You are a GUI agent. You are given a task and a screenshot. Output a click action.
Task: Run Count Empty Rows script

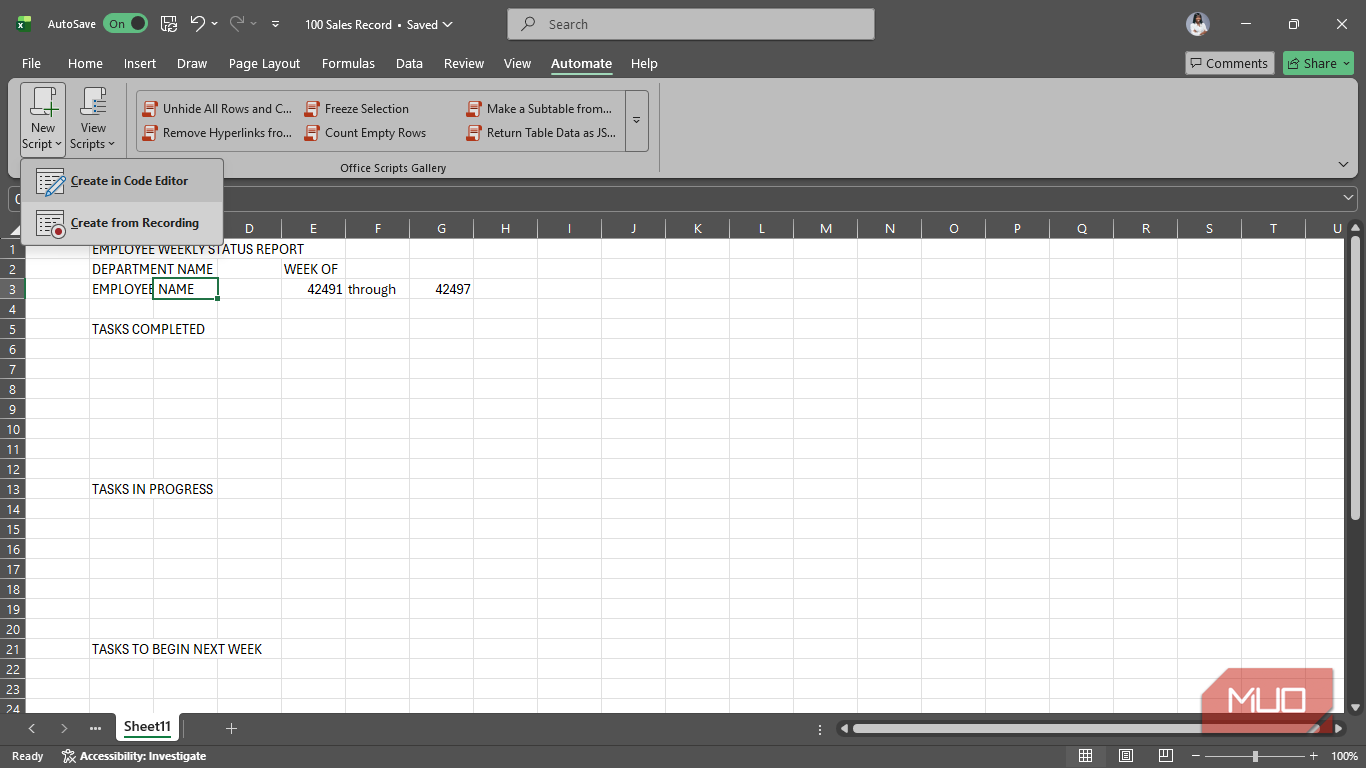click(366, 133)
